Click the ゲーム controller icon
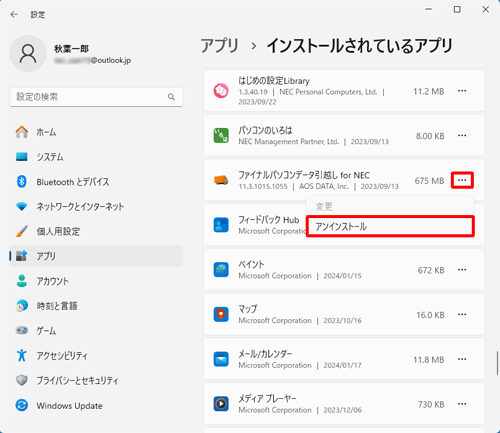The height and width of the screenshot is (433, 500). point(22,330)
